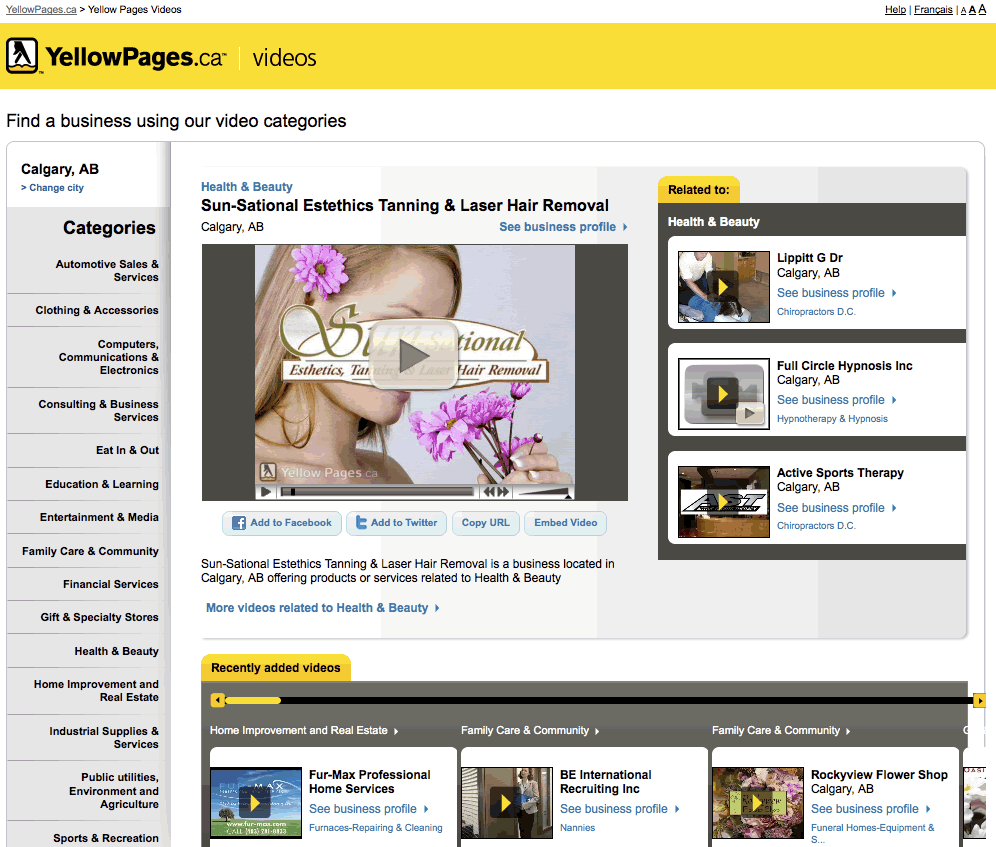Open More videos related to Health & Beauty
The width and height of the screenshot is (996, 847).
[x=323, y=608]
